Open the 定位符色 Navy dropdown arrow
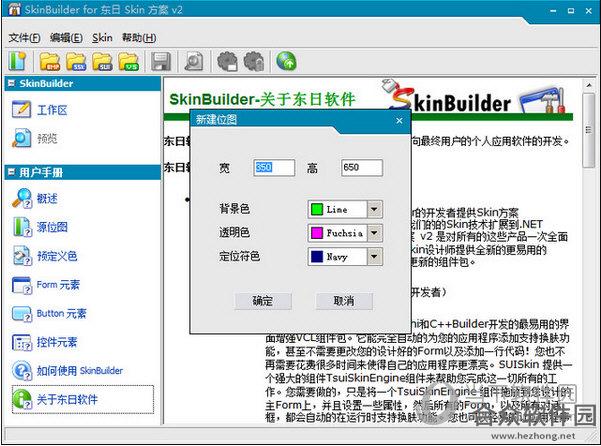This screenshot has width=601, height=446. click(x=374, y=257)
